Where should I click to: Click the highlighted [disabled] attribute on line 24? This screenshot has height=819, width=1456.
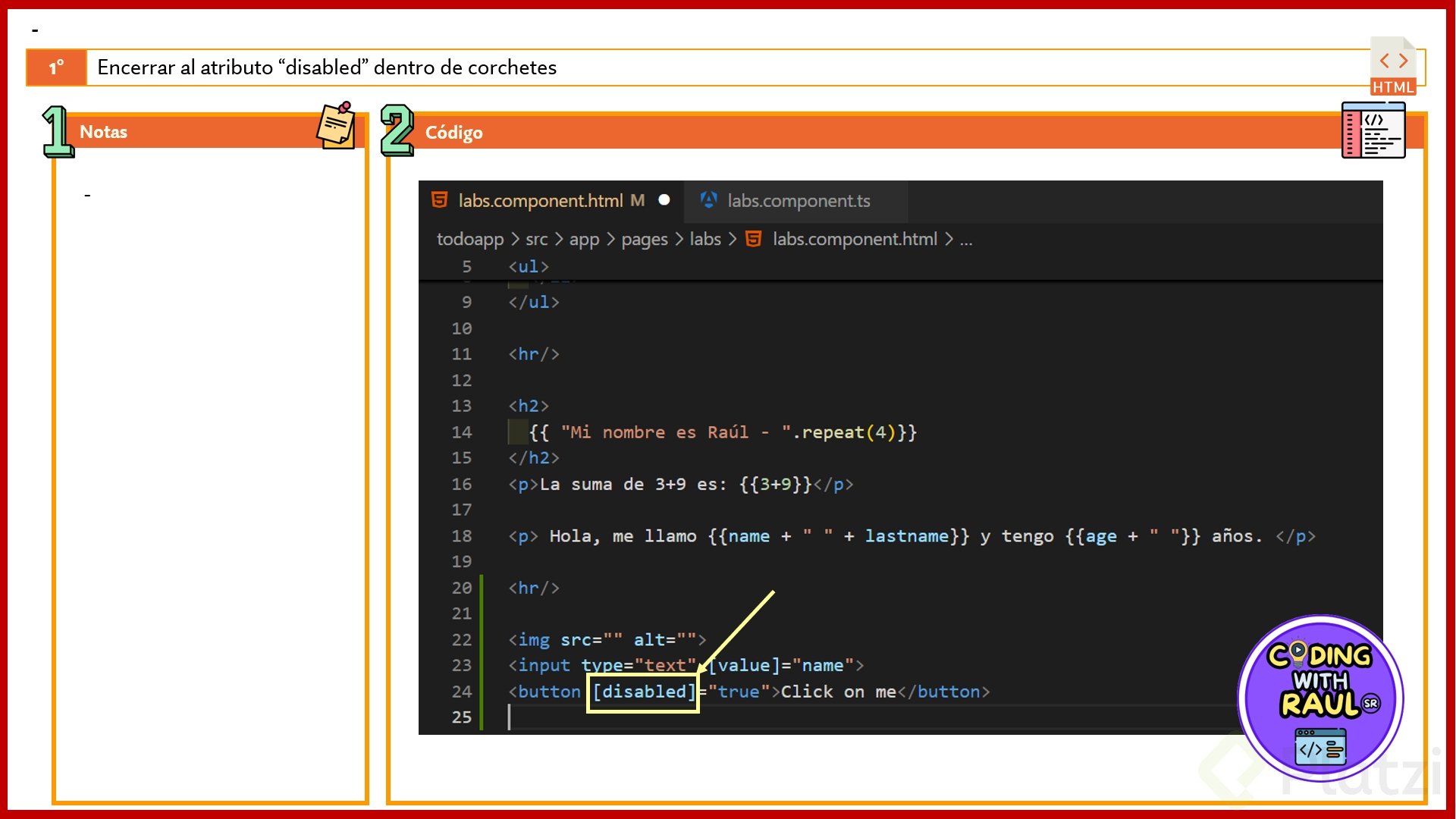[643, 692]
